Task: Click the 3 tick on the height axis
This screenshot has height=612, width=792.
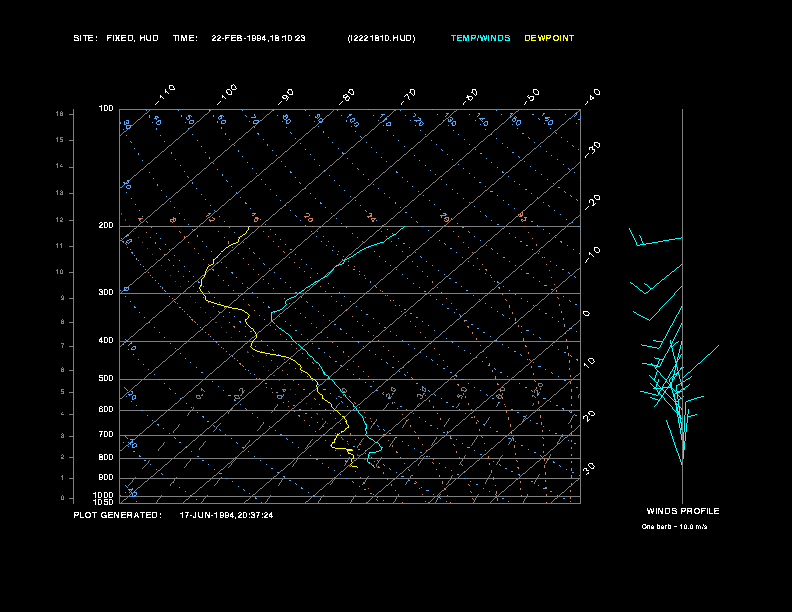Action: 63,436
